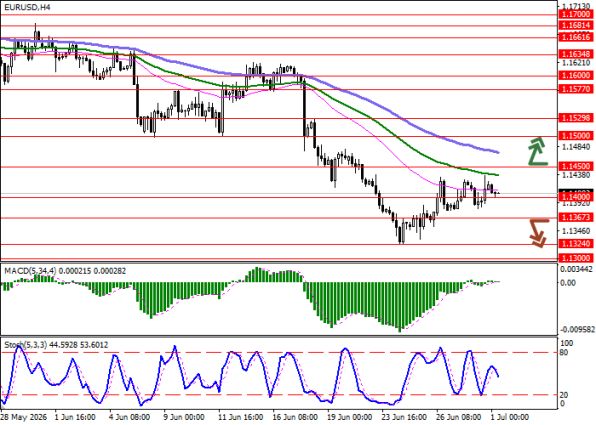Click the 23 Jun 16:00 time label
The image size is (596, 425).
coord(404,417)
